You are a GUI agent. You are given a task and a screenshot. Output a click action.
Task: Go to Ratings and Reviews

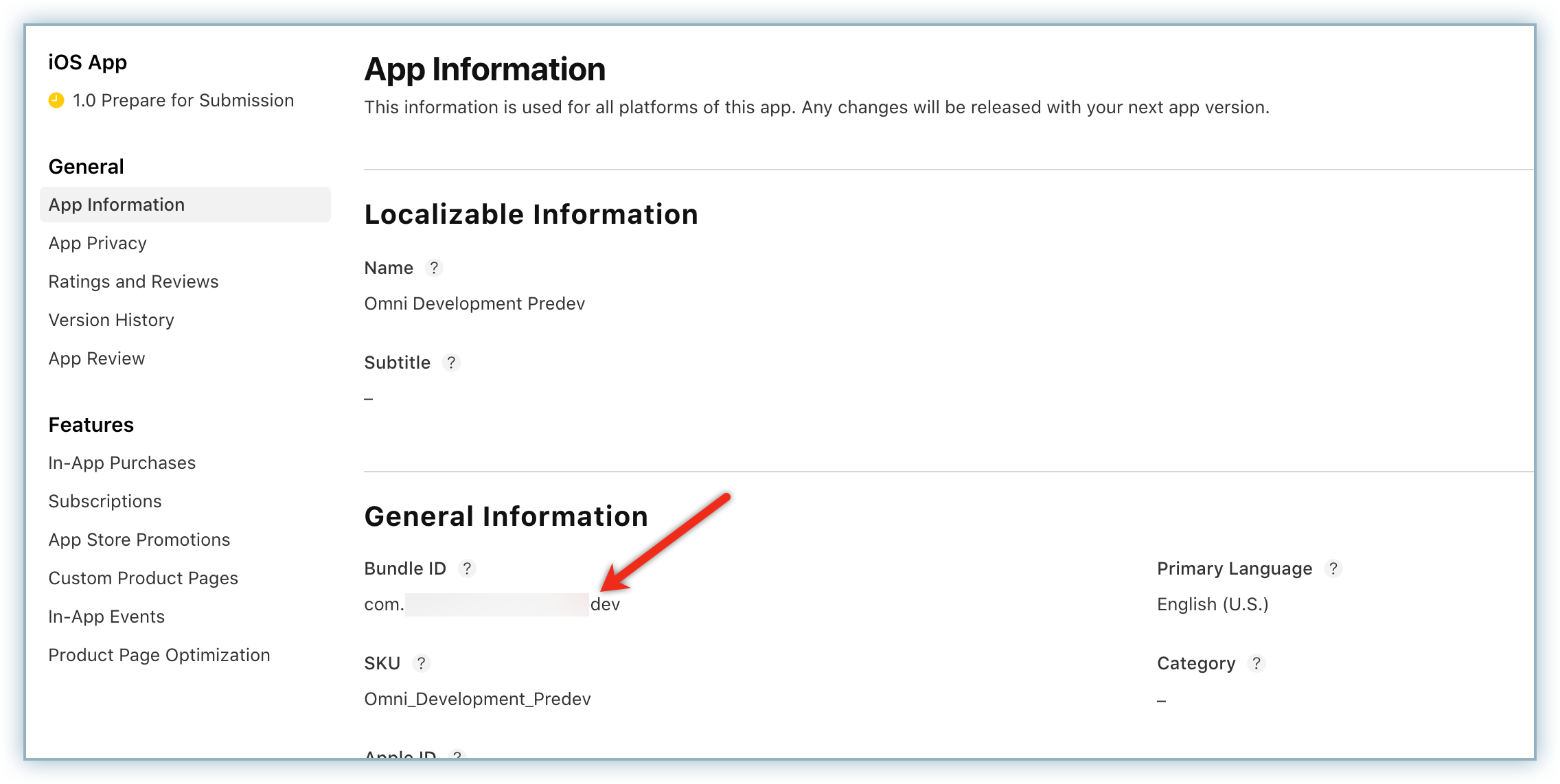coord(133,281)
